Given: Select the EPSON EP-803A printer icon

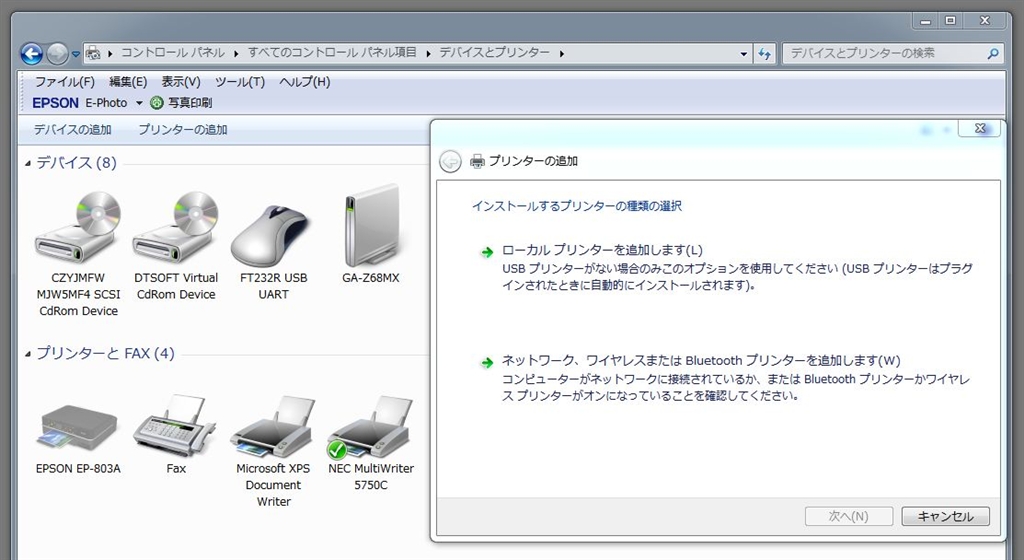Looking at the screenshot, I should 79,426.
